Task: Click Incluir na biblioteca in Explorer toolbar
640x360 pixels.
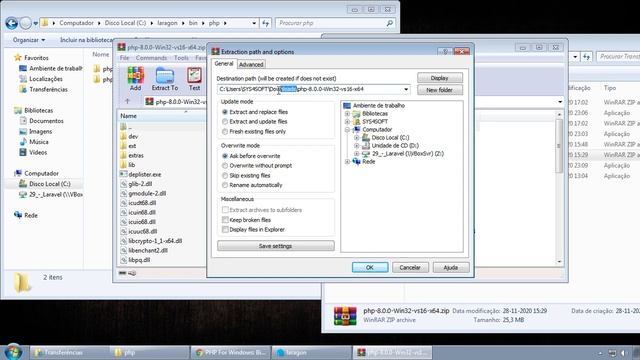Action: pyautogui.click(x=87, y=40)
